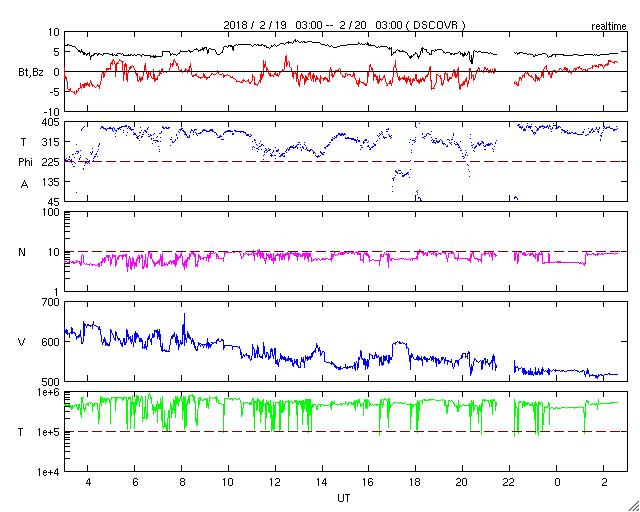Screen dimensions: 640x512
Task: Click the "-5" tick on the Bt,Bz axis
Action: pyautogui.click(x=55, y=92)
